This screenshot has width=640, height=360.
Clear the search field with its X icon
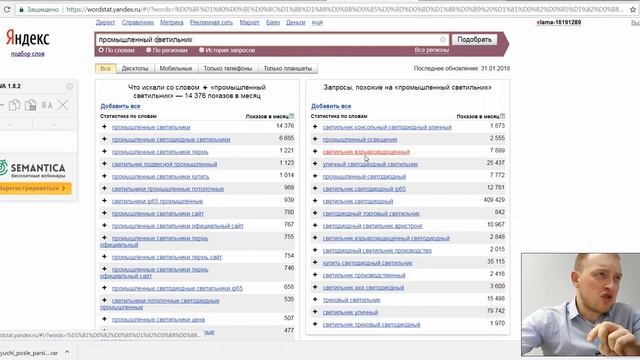[x=443, y=40]
